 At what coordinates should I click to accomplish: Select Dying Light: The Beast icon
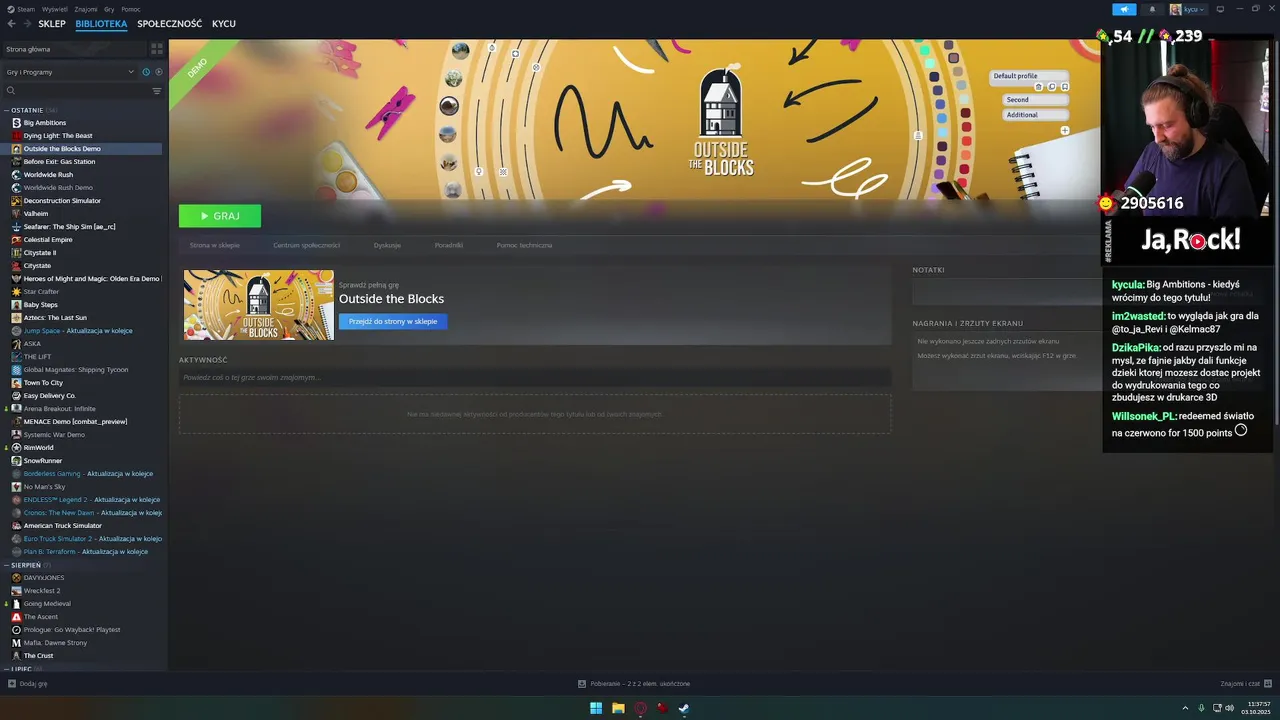coord(16,136)
